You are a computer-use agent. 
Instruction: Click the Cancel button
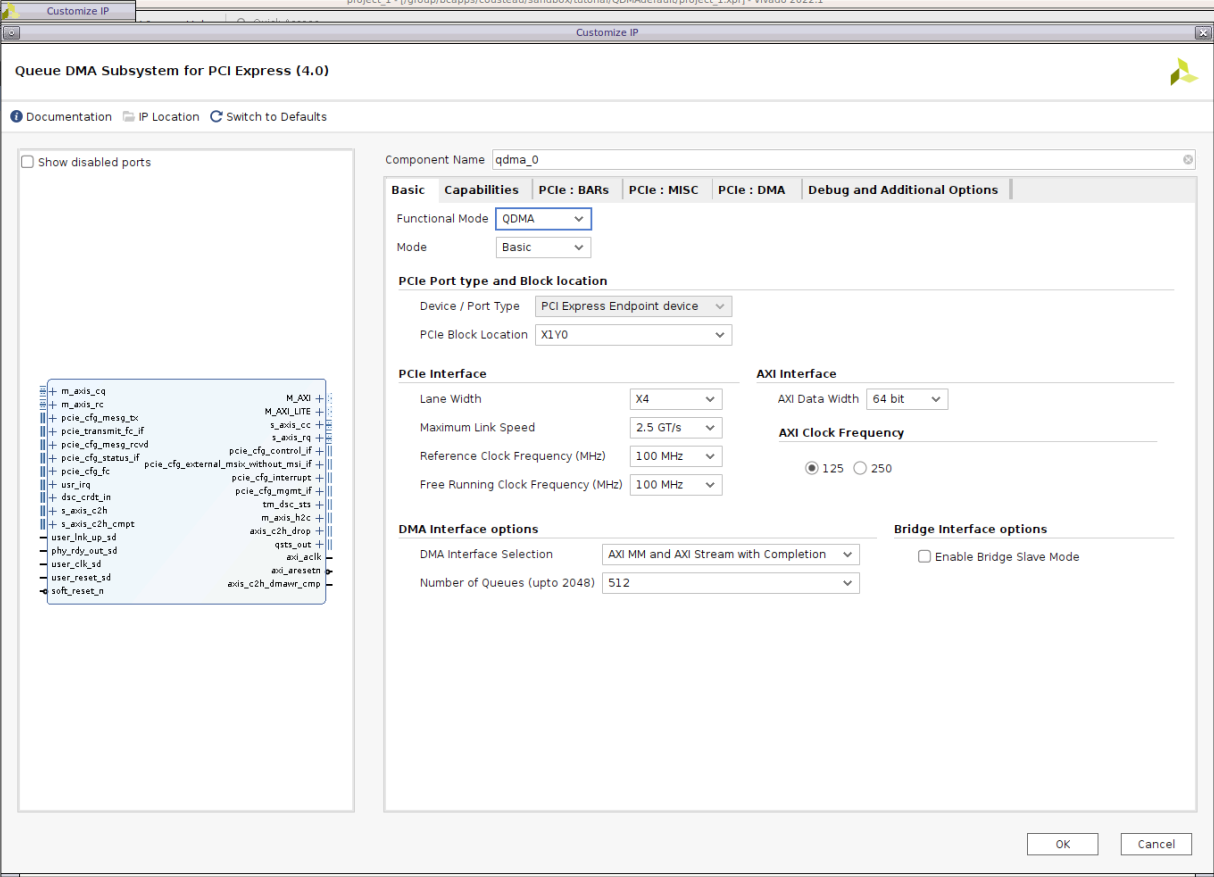coord(1155,843)
